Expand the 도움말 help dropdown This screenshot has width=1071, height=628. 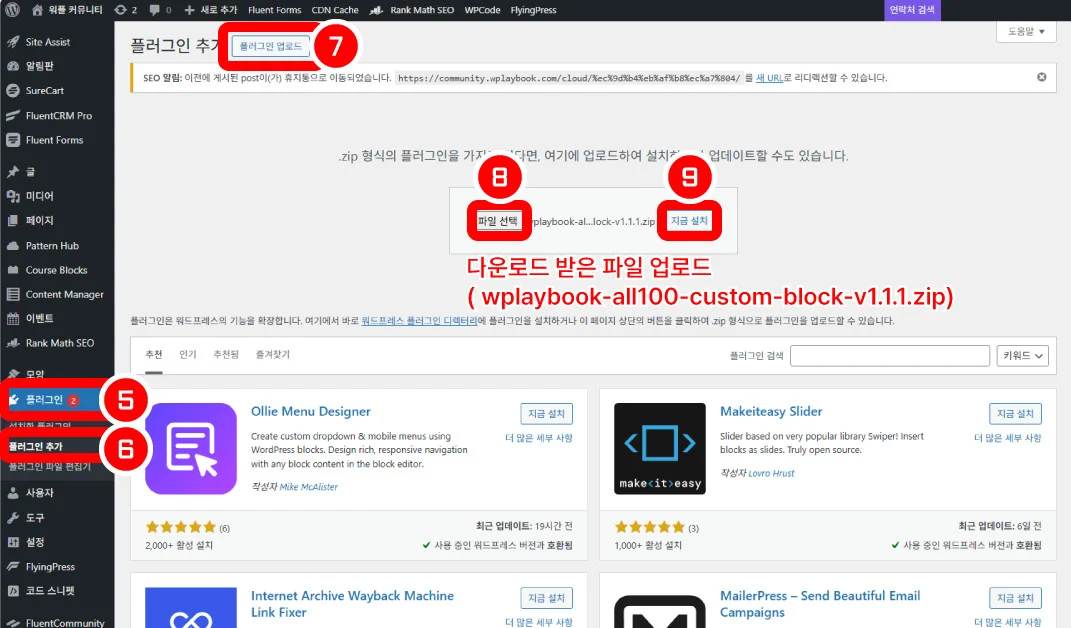pyautogui.click(x=1026, y=31)
